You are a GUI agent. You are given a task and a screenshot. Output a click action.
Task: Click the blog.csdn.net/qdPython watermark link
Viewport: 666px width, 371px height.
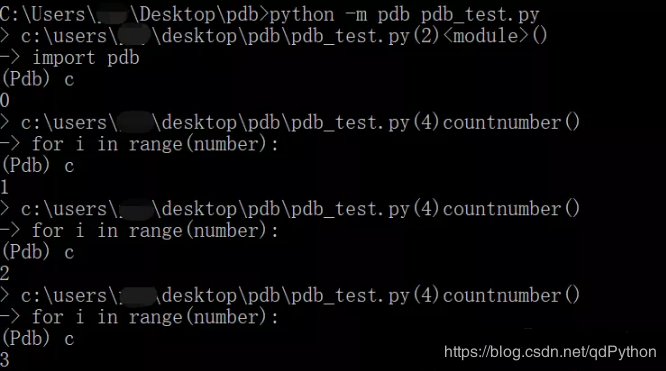tap(550, 352)
